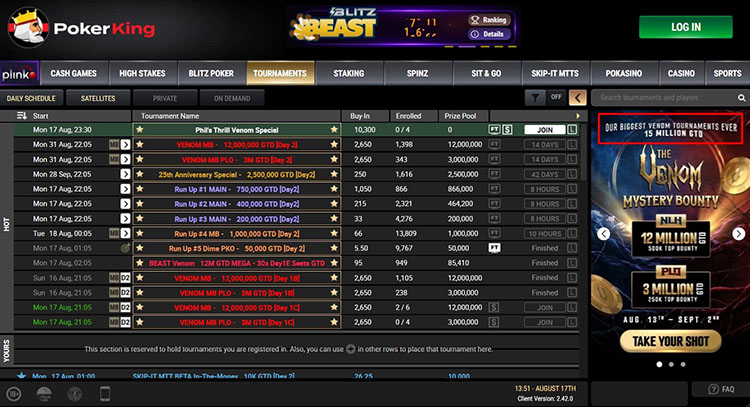
Task: Click the TAKE YOUR SHOT banner button
Action: point(671,341)
